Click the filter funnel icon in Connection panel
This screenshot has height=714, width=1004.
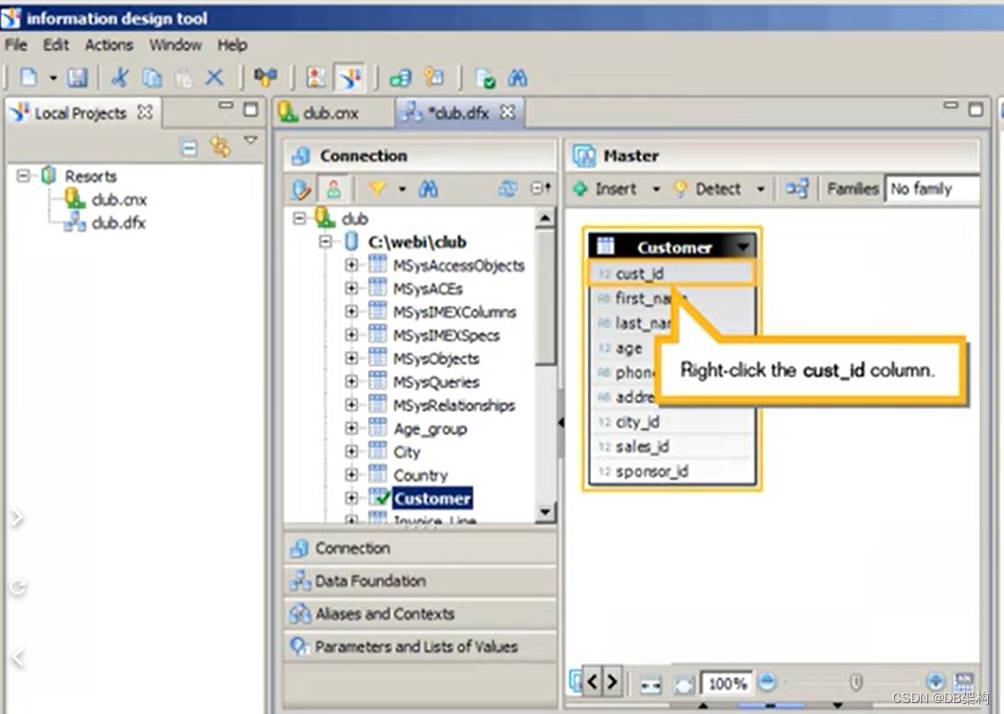(374, 188)
